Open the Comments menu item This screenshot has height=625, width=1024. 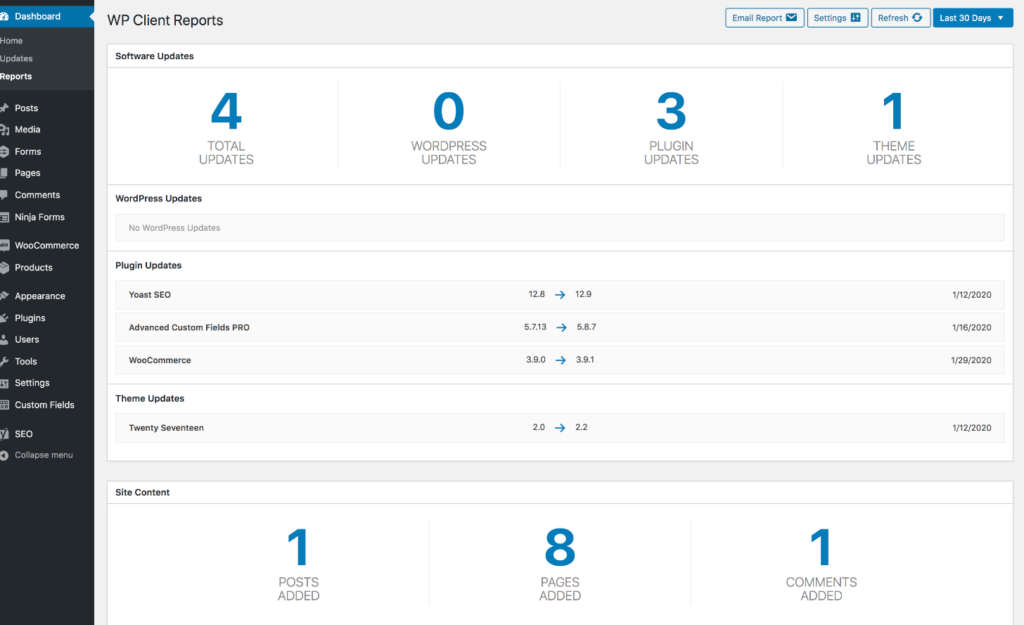(x=37, y=195)
